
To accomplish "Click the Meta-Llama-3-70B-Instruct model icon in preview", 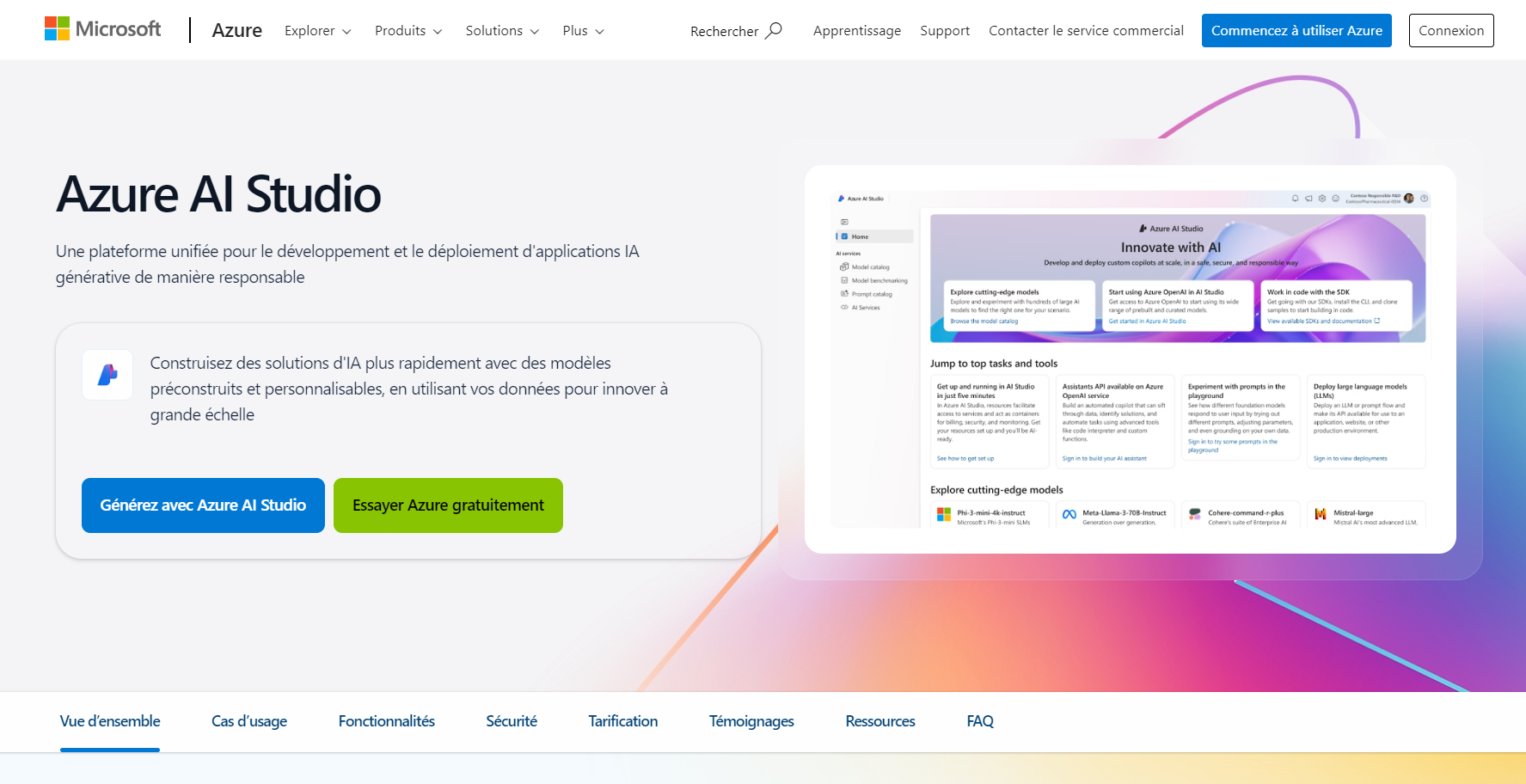I will pyautogui.click(x=1069, y=514).
